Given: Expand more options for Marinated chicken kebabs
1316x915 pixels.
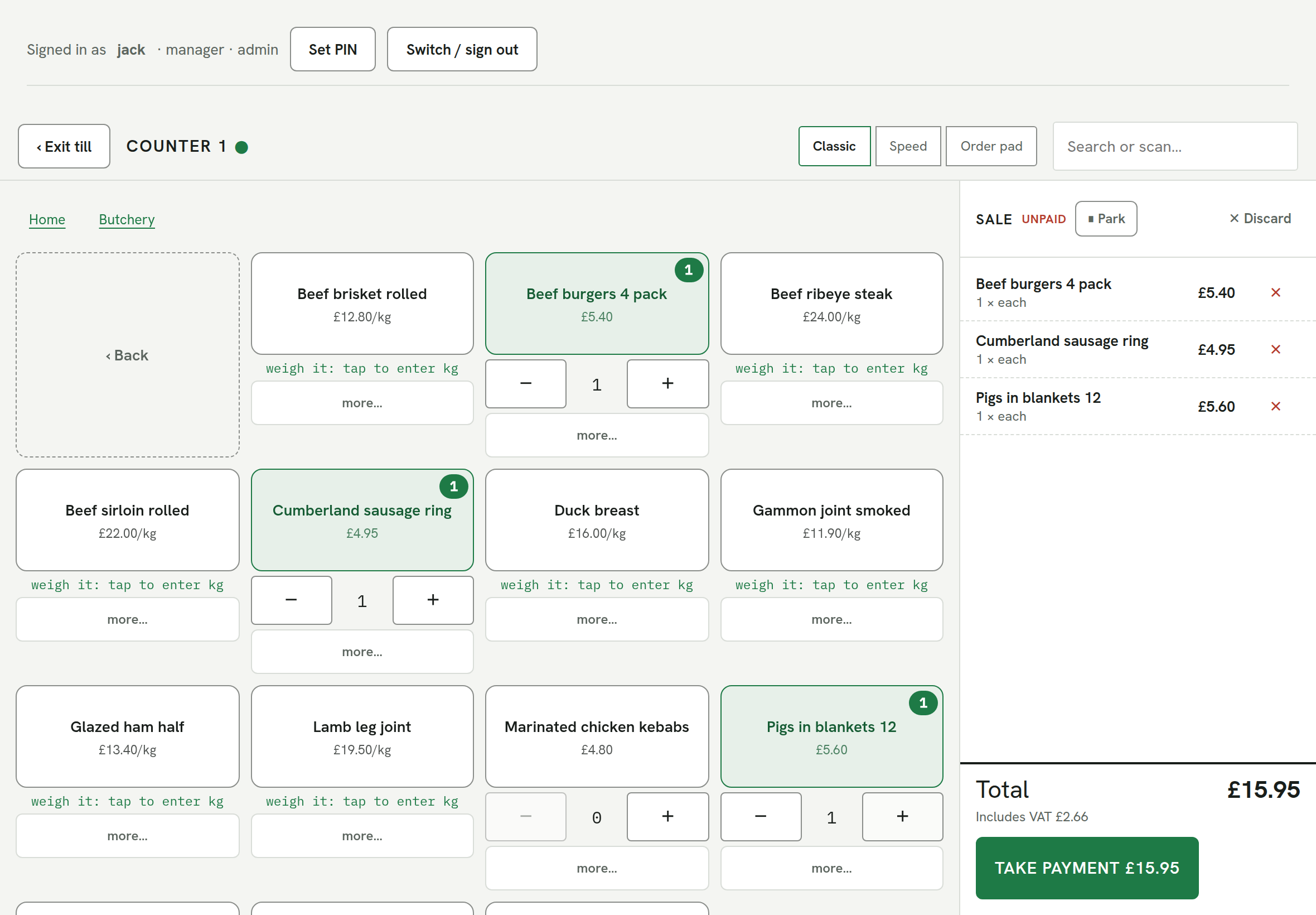Looking at the screenshot, I should (x=597, y=868).
